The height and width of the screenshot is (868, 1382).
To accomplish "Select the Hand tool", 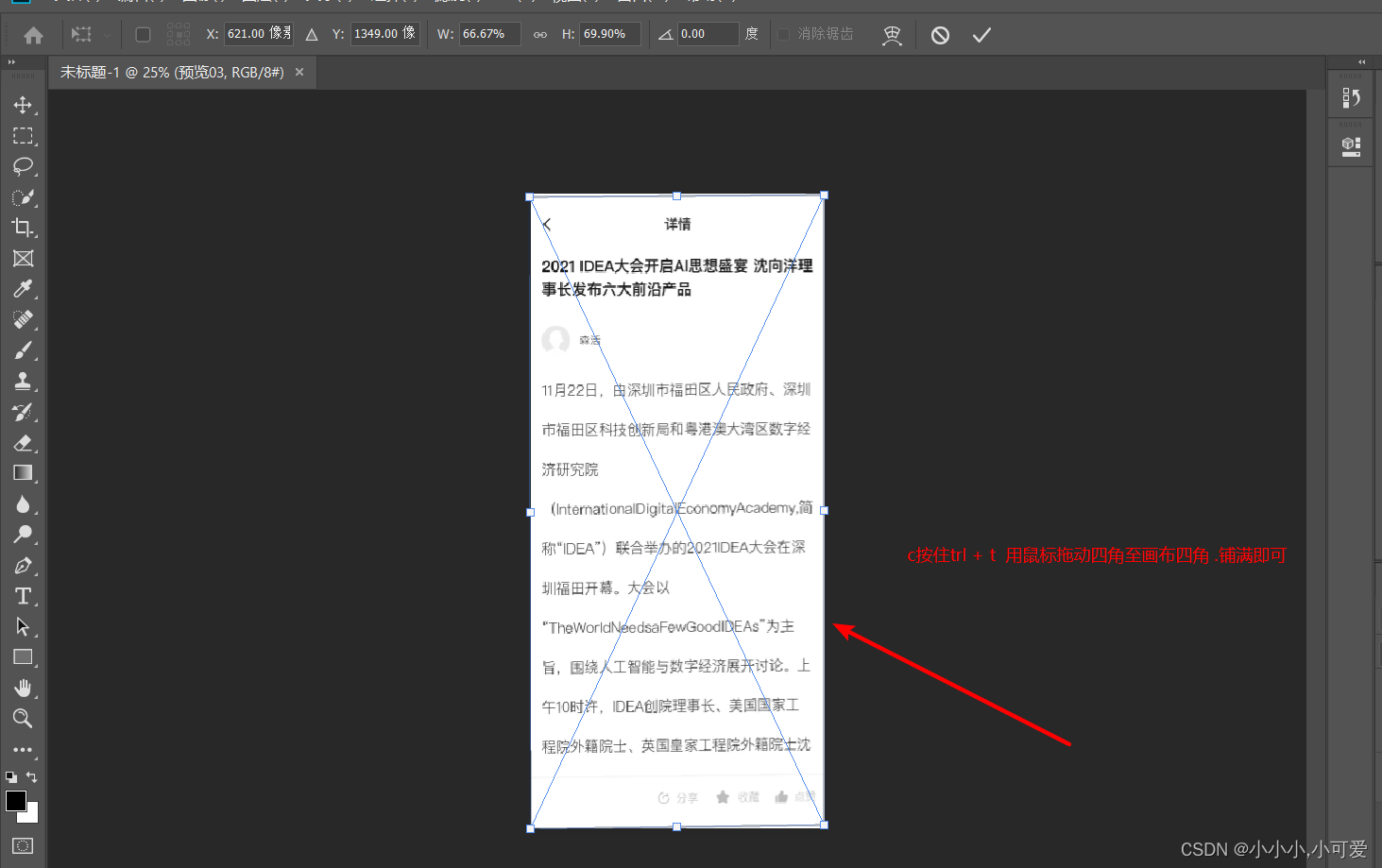I will point(24,688).
